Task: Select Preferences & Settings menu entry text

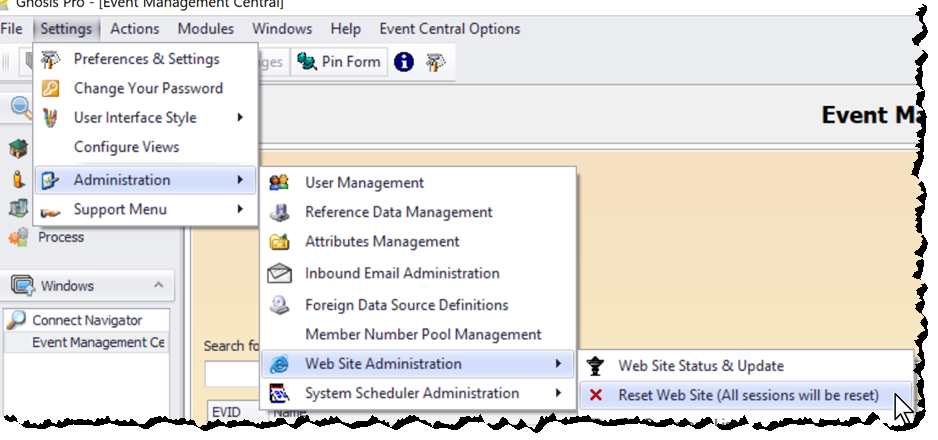Action: tap(147, 59)
